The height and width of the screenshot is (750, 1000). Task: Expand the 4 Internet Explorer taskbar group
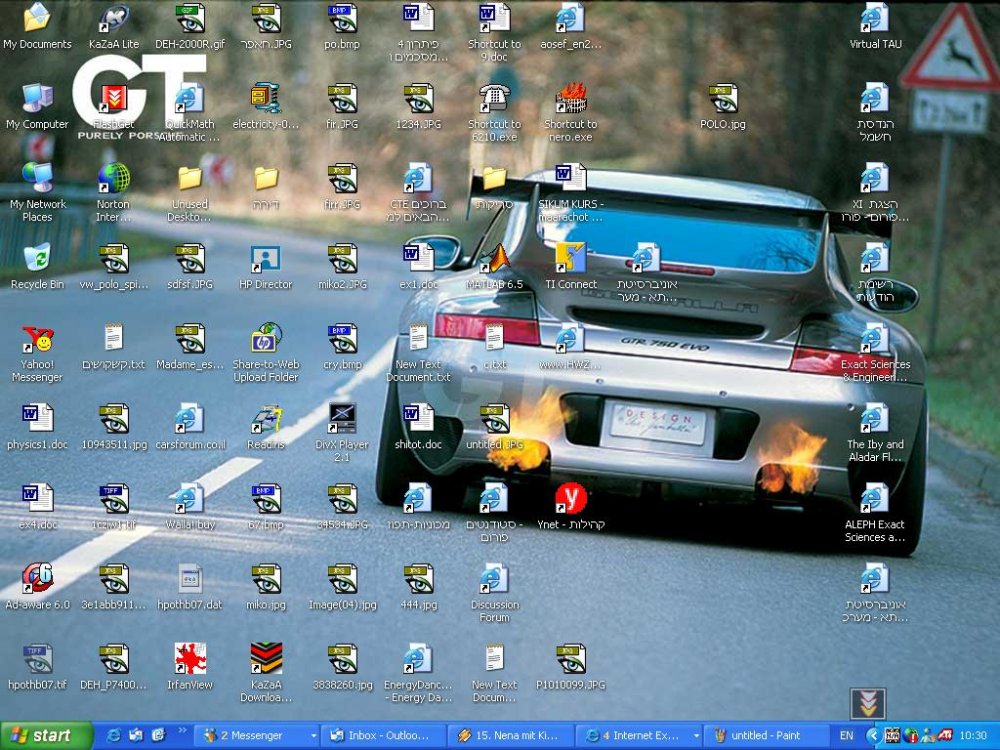coord(638,735)
